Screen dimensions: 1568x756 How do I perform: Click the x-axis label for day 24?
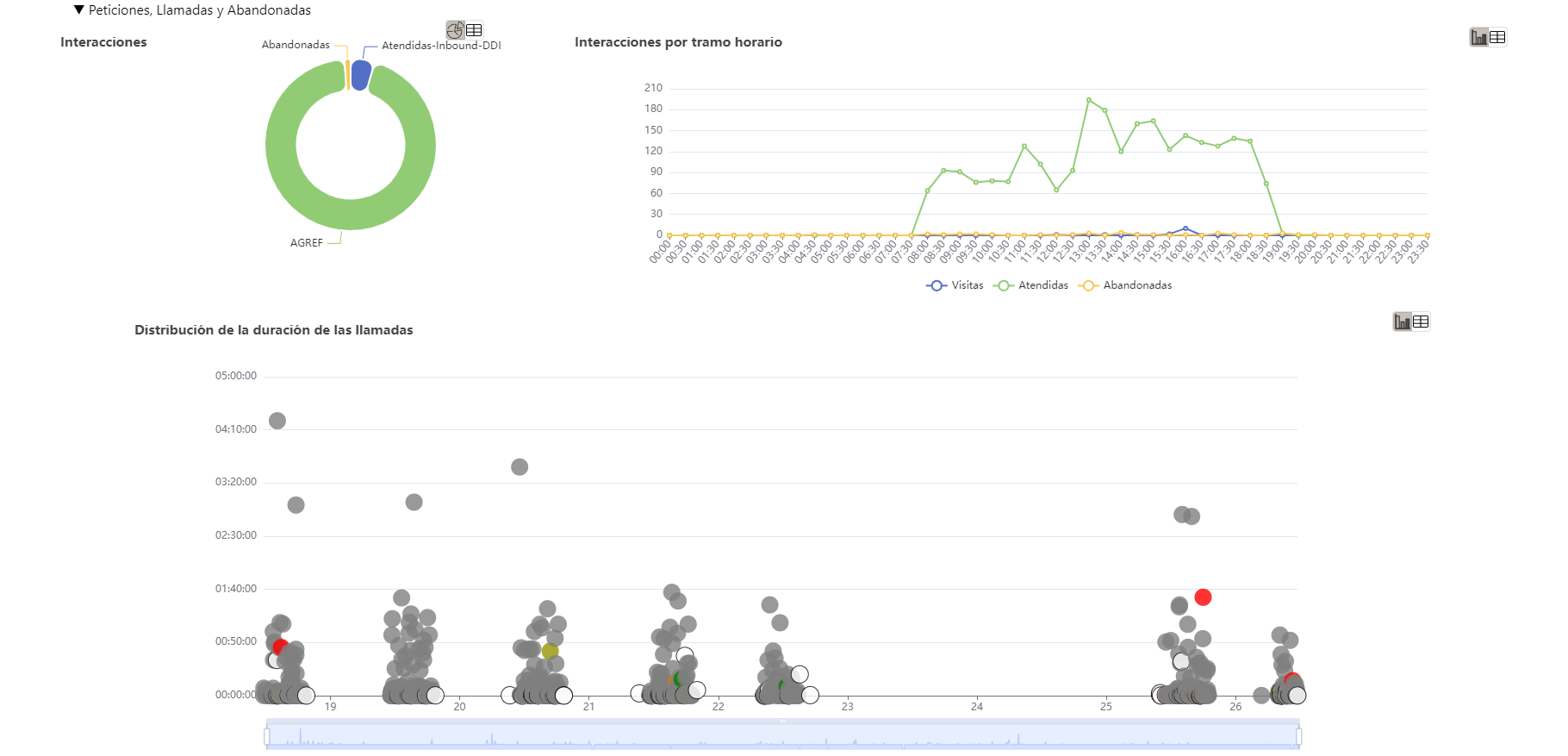click(x=977, y=707)
